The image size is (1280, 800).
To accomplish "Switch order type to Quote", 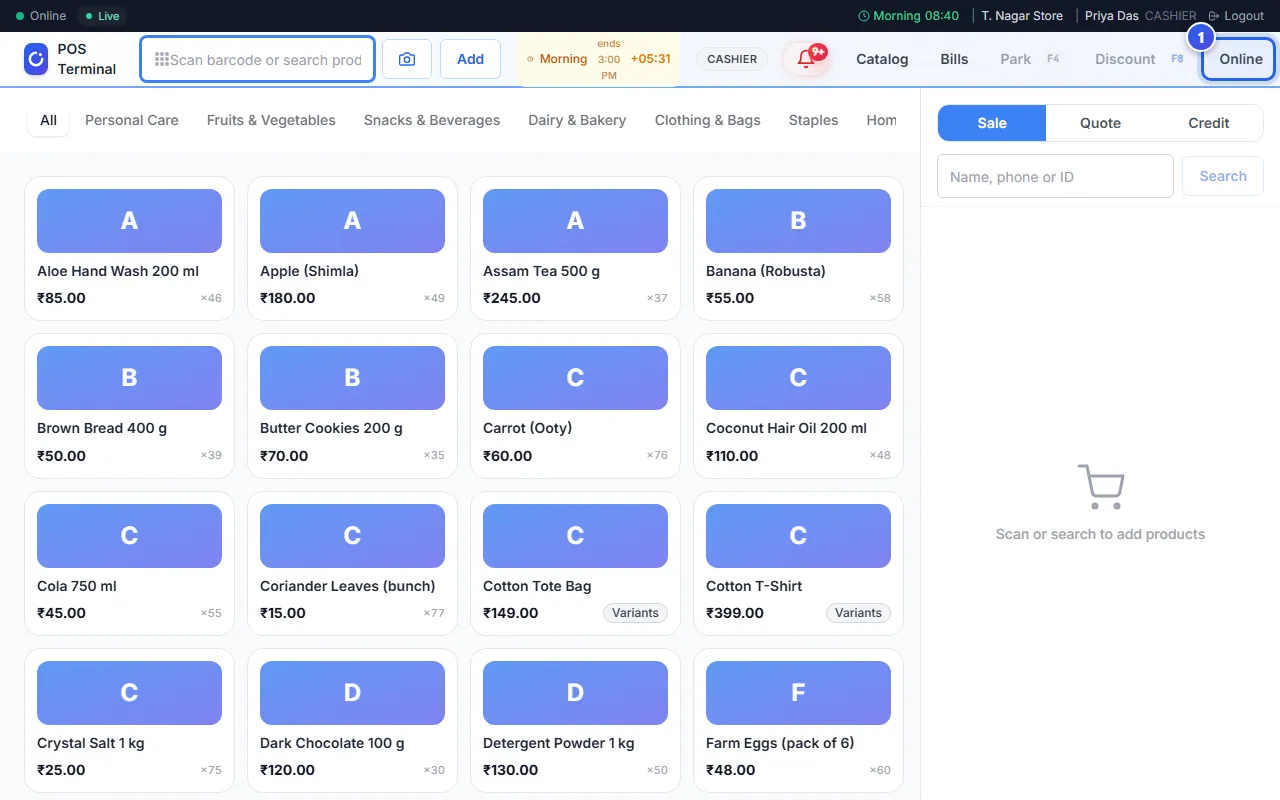I will click(x=1100, y=123).
